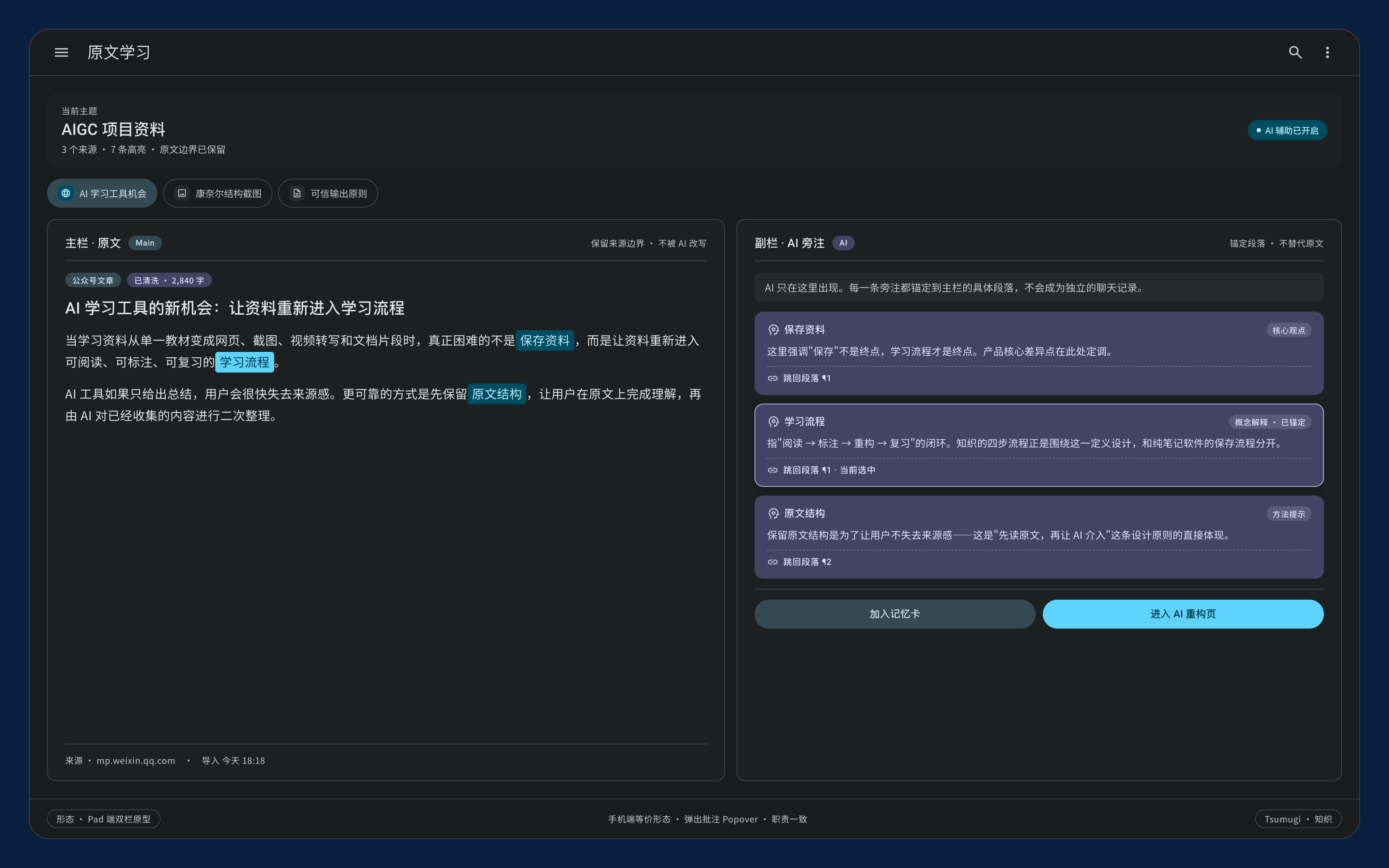Screen dimensions: 1389x868
Task: Click the 公众号文章 tag chip
Action: click(x=92, y=280)
